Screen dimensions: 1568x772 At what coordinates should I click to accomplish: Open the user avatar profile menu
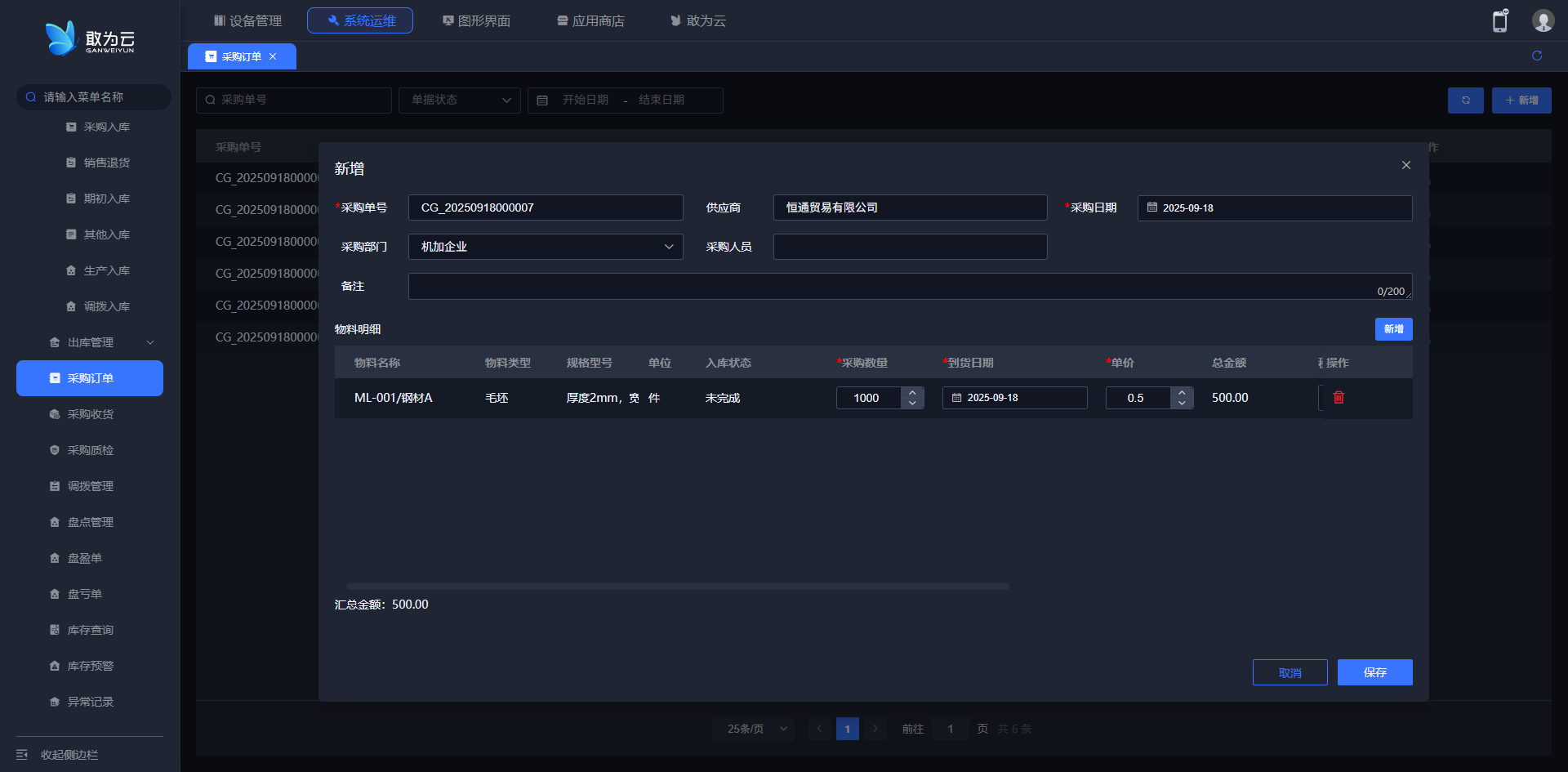point(1542,21)
